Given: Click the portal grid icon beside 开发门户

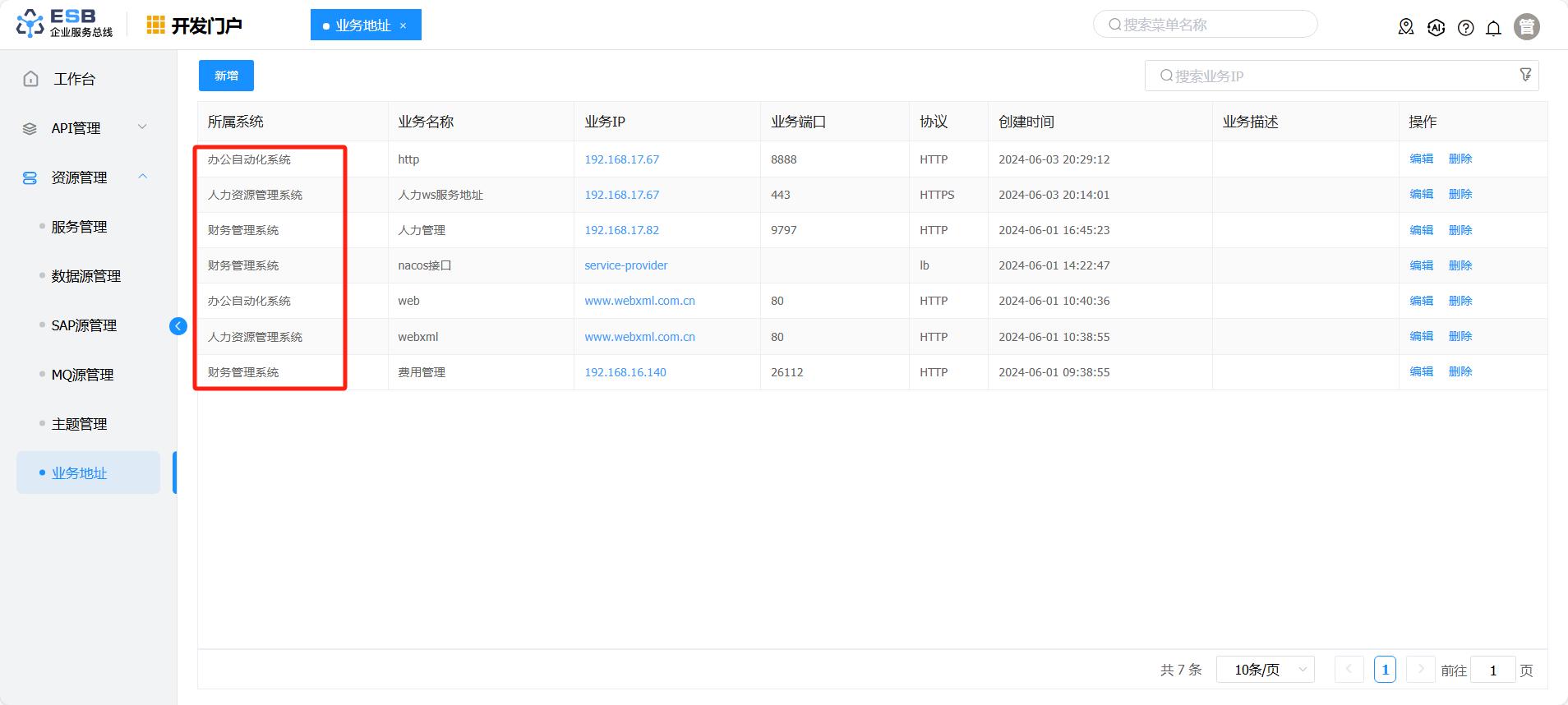Looking at the screenshot, I should (x=155, y=25).
